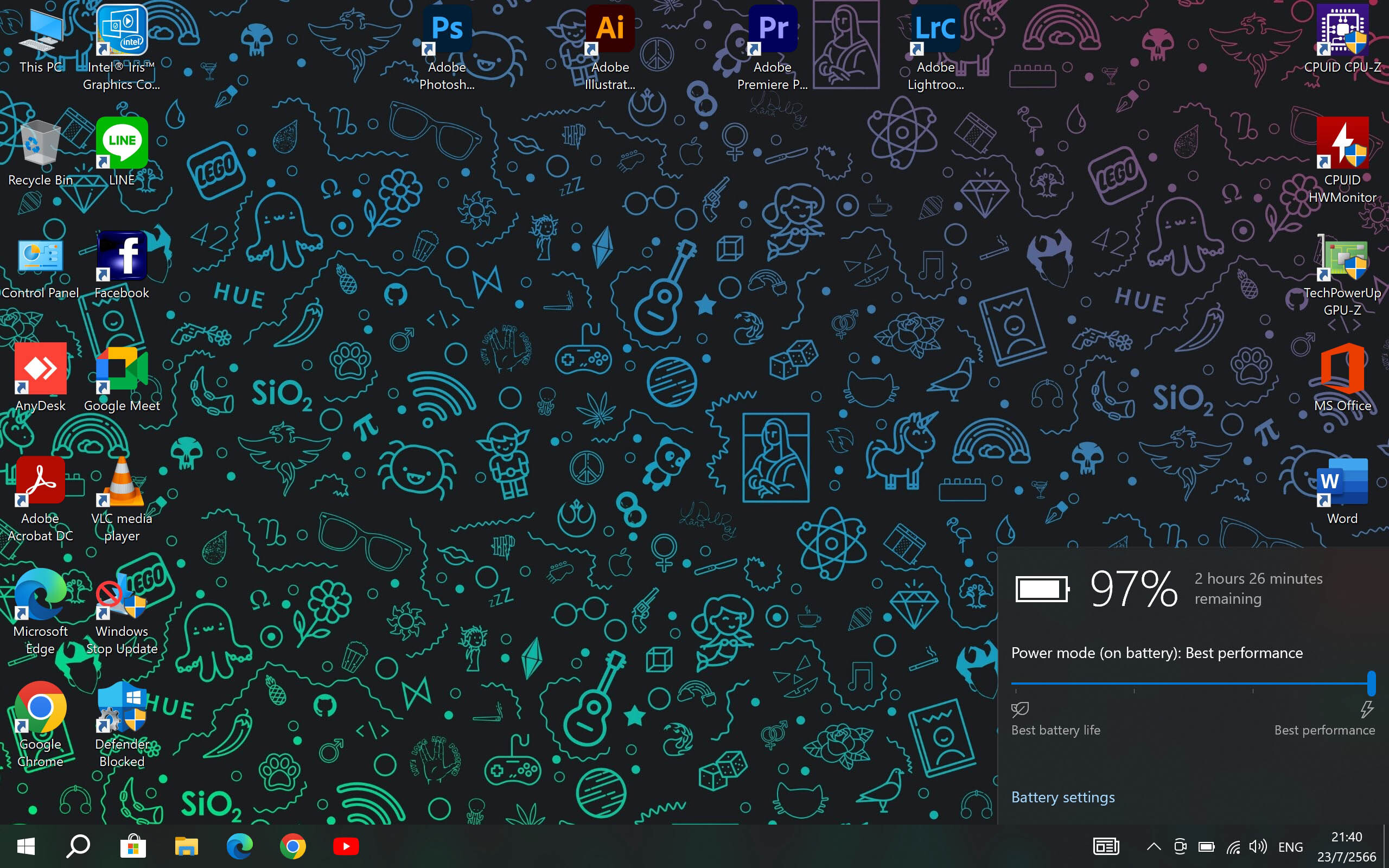Open CPUID CPU-Z shortcut
Screen dimensions: 1389x868
1342,40
